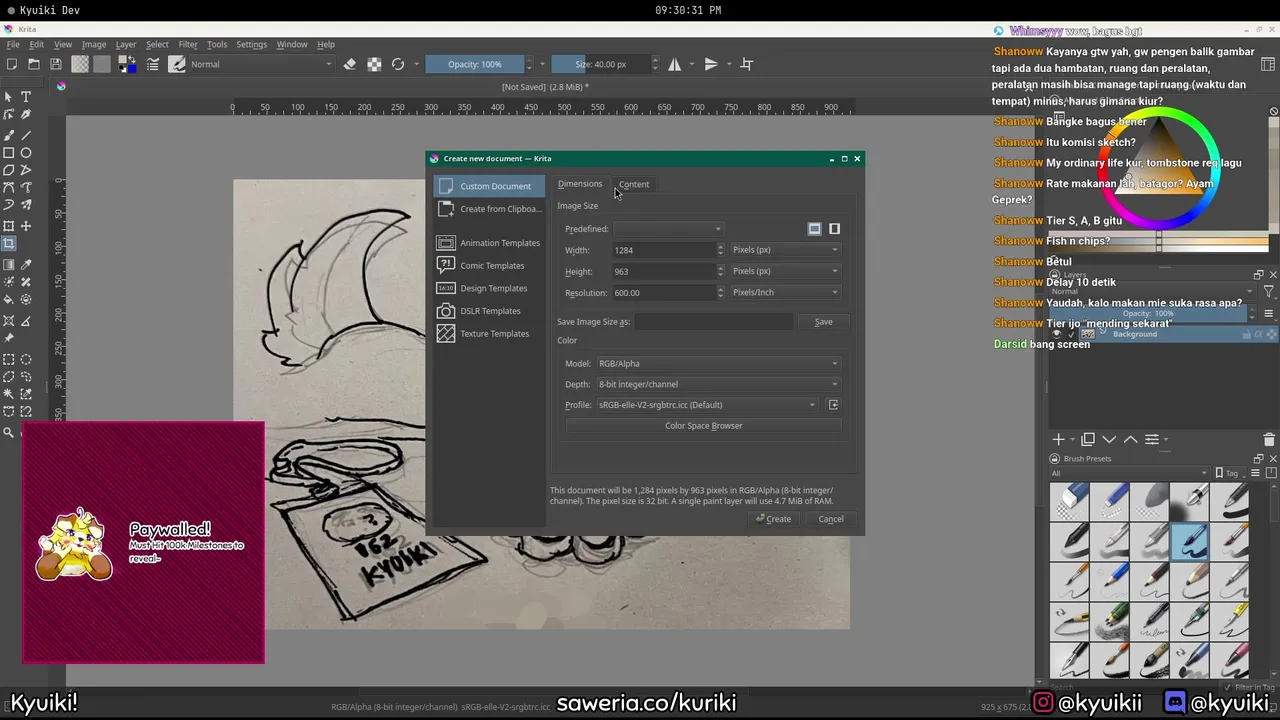1280x720 pixels.
Task: Adjust the brush Opacity slider
Action: tap(475, 64)
